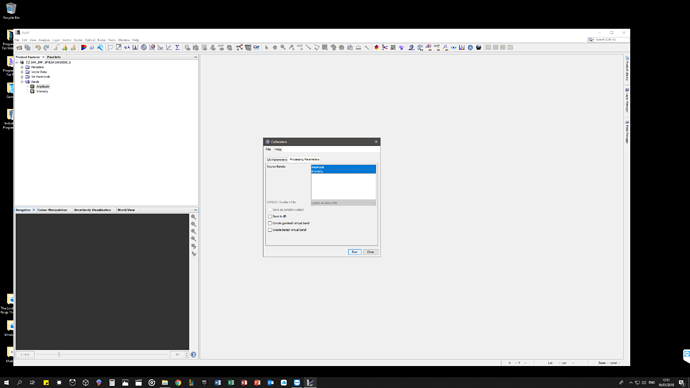Click the Close button in Calibration dialog
Image resolution: width=690 pixels, height=388 pixels.
(x=371, y=252)
